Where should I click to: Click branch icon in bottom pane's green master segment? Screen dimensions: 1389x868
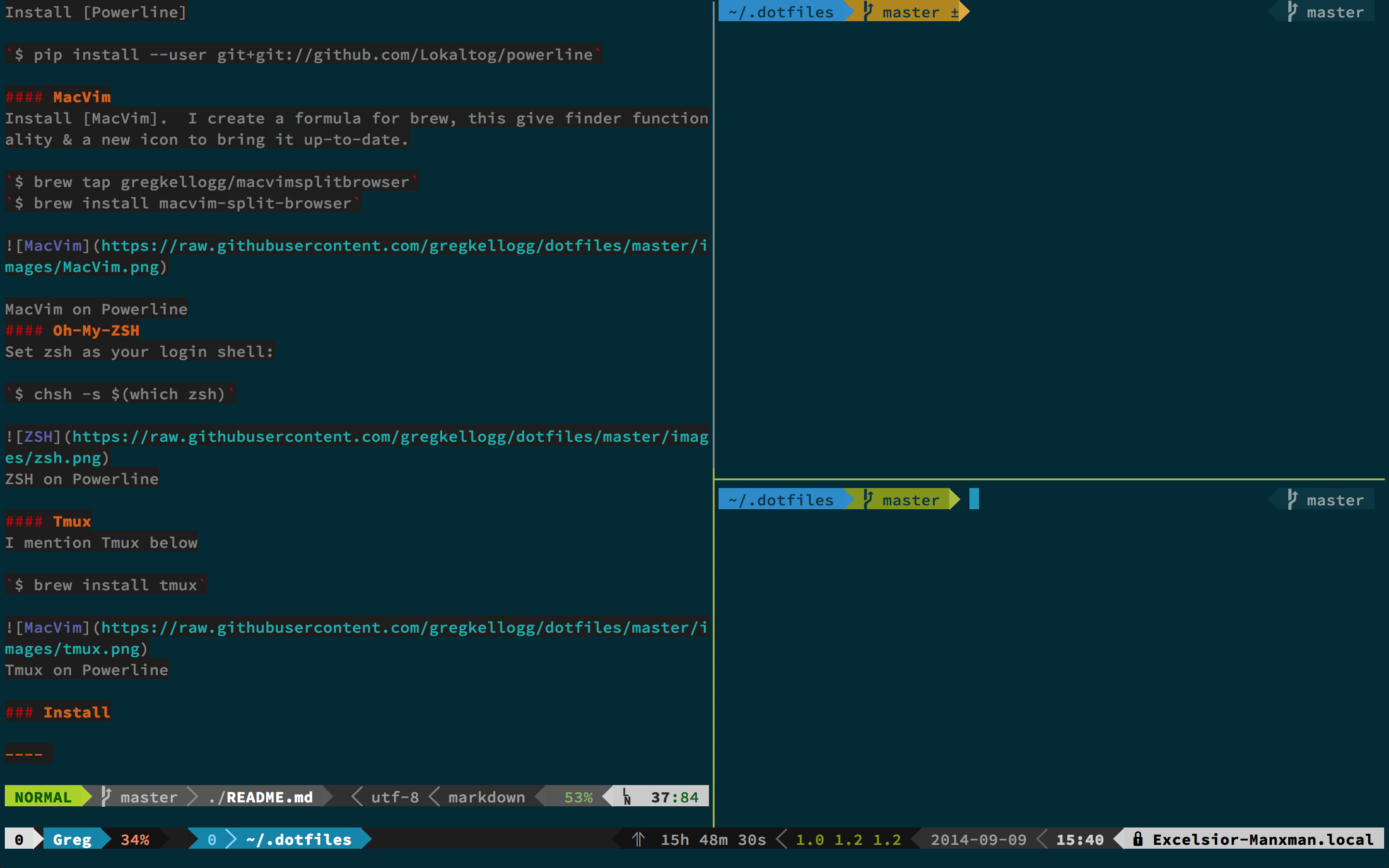point(868,499)
